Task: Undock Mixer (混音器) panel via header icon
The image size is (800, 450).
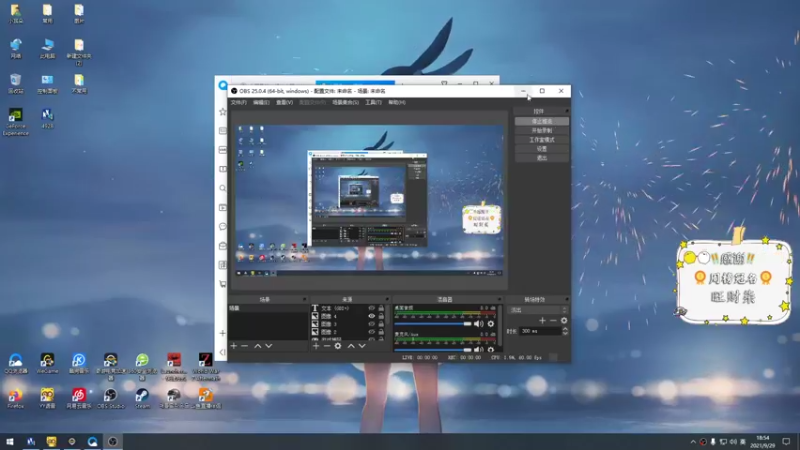Action: pos(499,299)
